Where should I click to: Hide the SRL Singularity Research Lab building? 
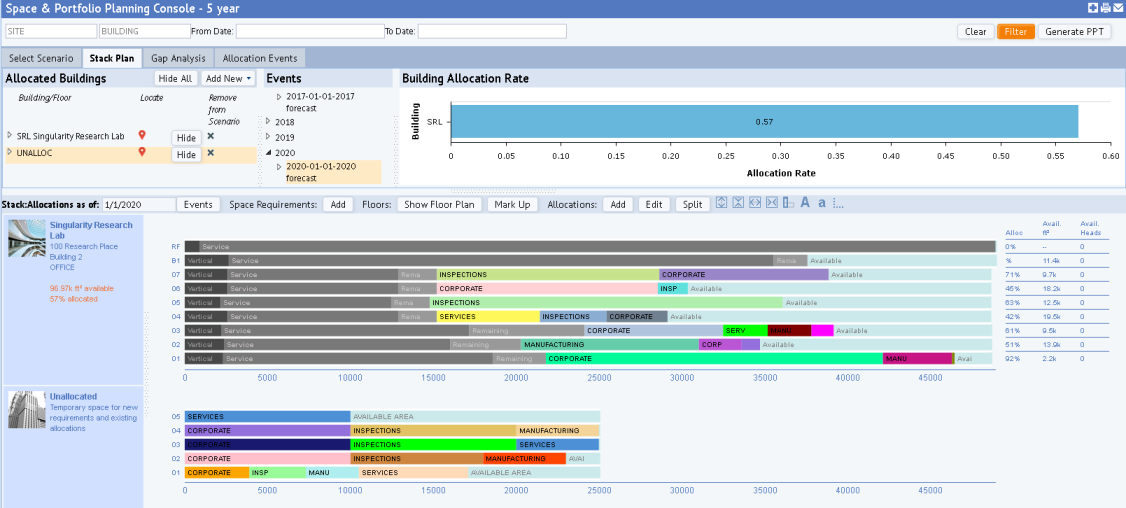tap(185, 138)
